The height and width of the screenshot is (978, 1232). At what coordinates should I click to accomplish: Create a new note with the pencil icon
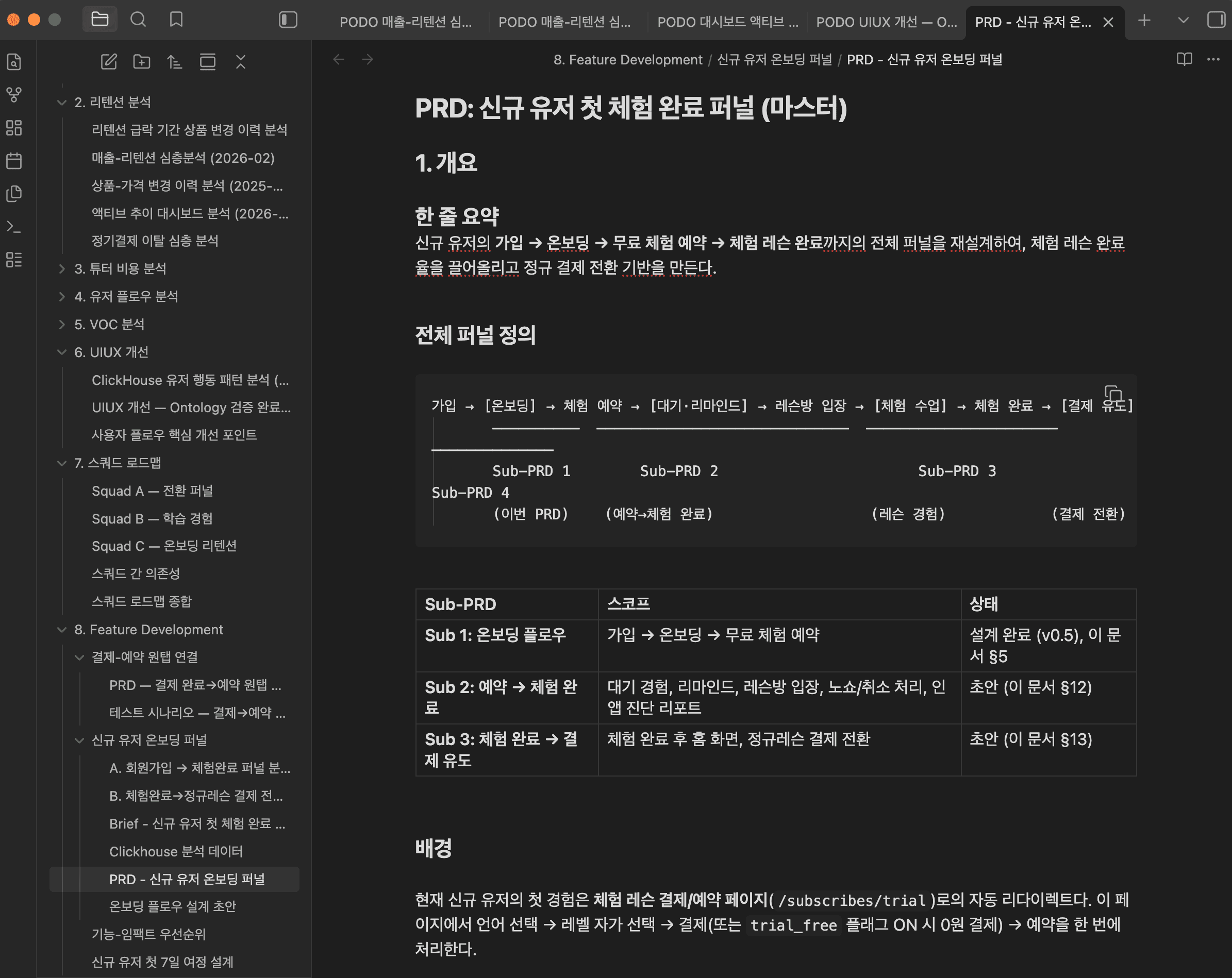[x=109, y=61]
